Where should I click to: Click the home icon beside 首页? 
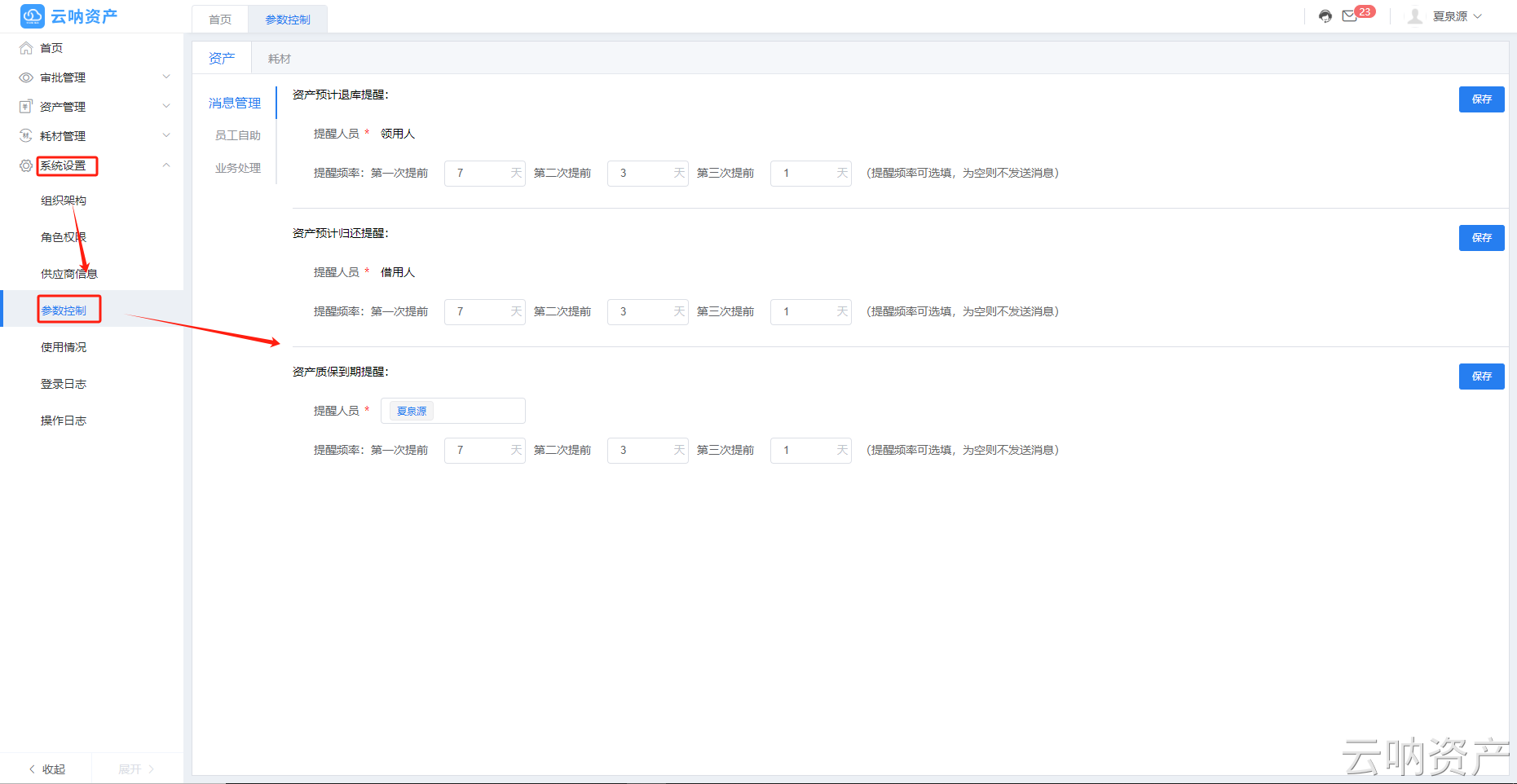pos(24,47)
